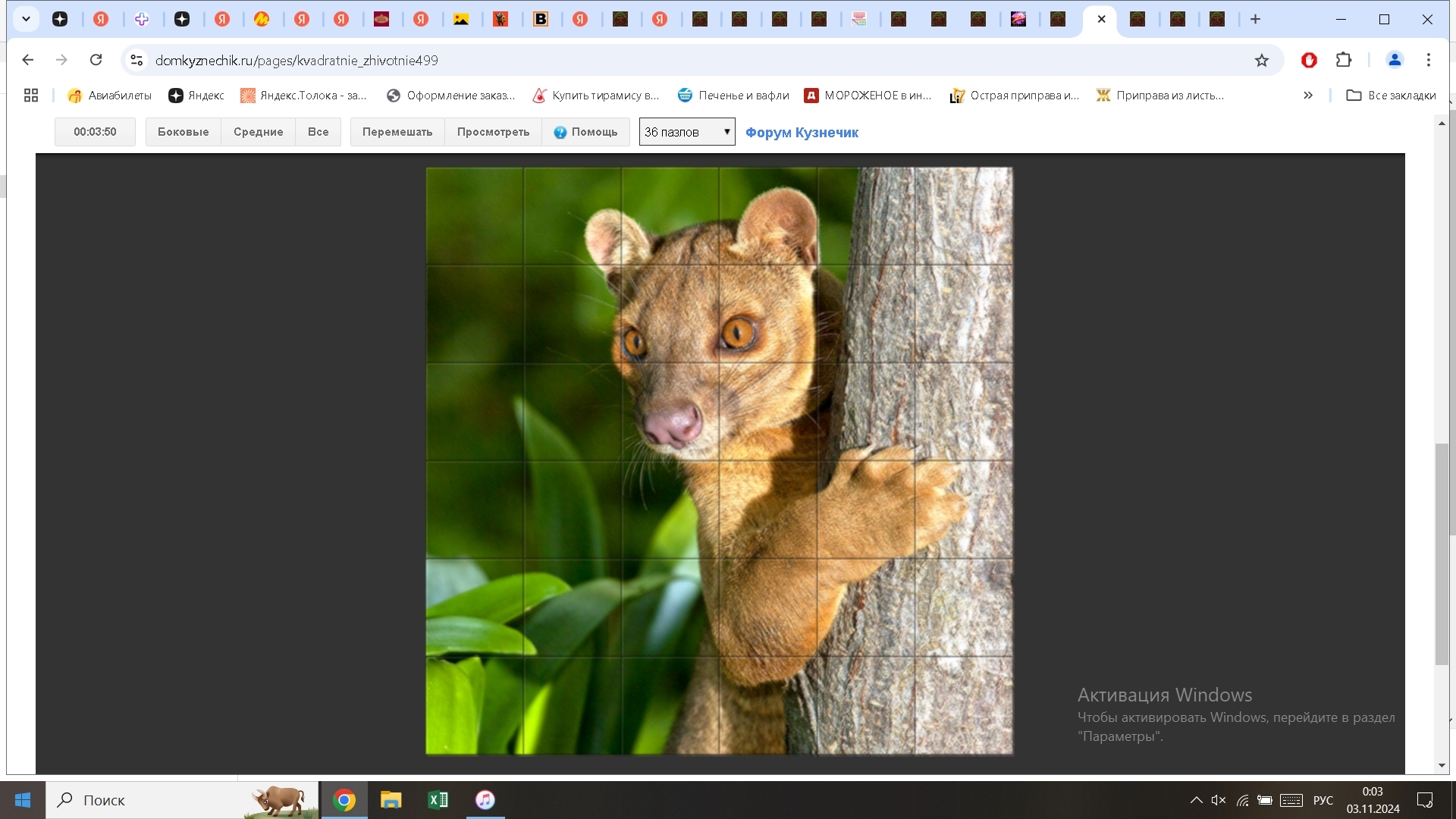The image size is (1456, 819).
Task: Open File Explorer from the taskbar
Action: point(391,800)
